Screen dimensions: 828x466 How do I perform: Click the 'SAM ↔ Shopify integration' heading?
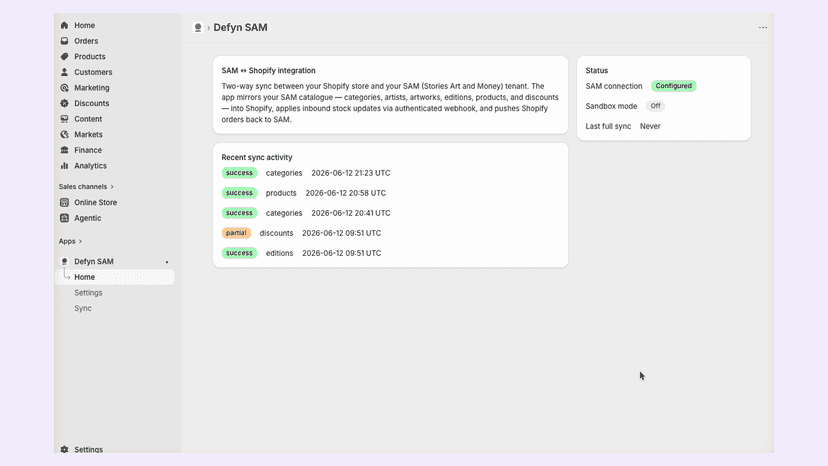(x=268, y=70)
